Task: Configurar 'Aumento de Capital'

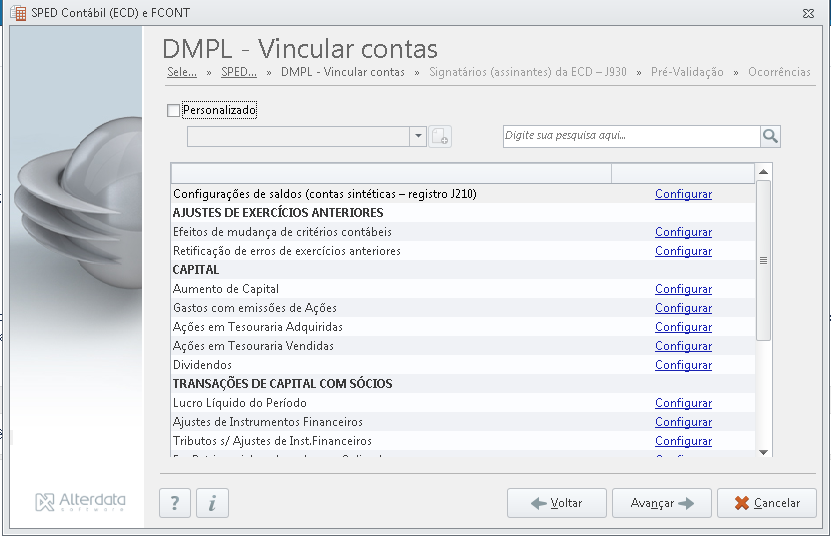Action: [x=683, y=289]
